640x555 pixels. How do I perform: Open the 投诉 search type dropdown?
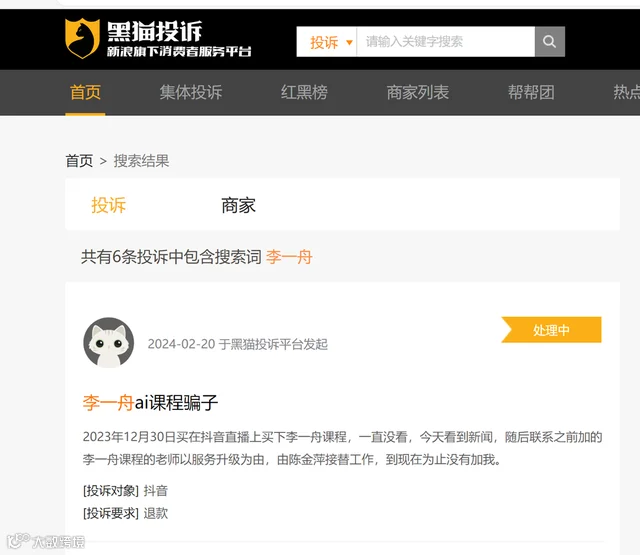click(327, 42)
